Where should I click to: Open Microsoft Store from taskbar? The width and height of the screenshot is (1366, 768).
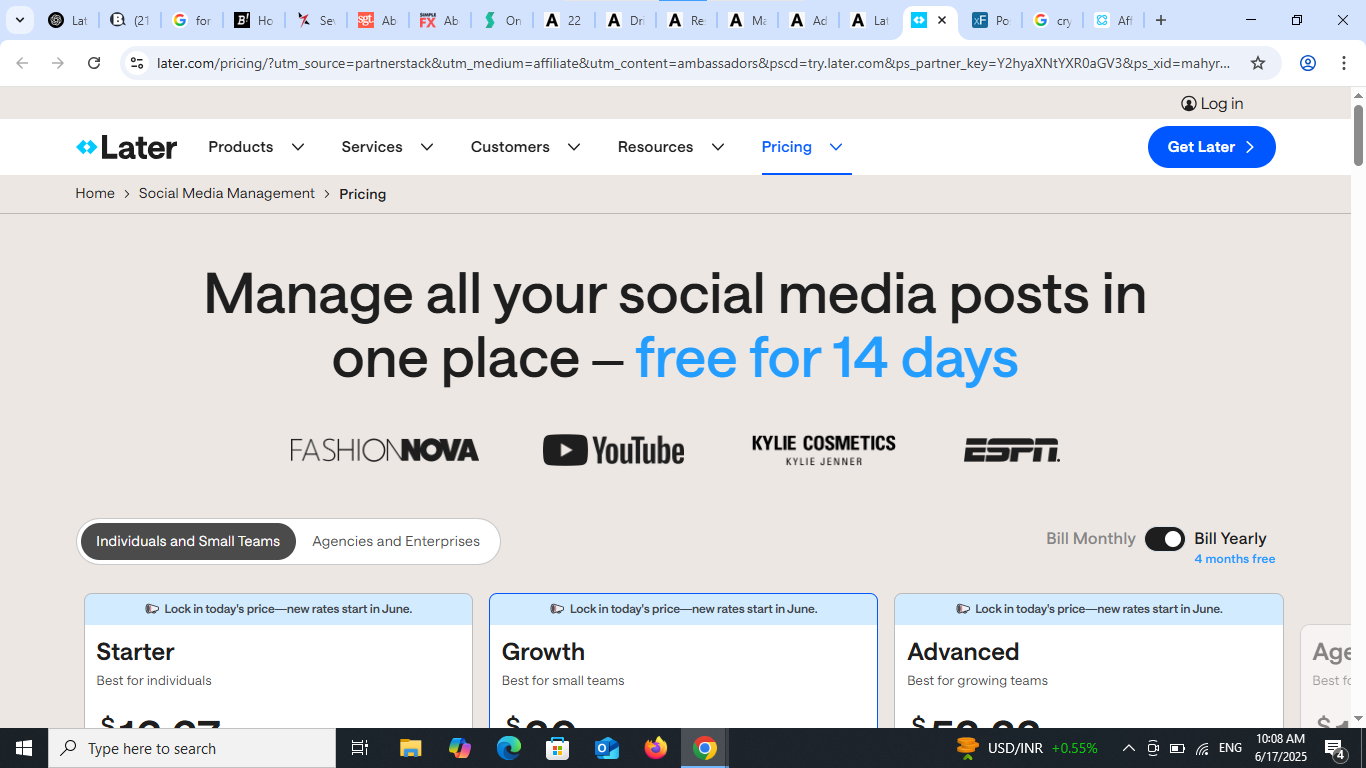point(558,748)
